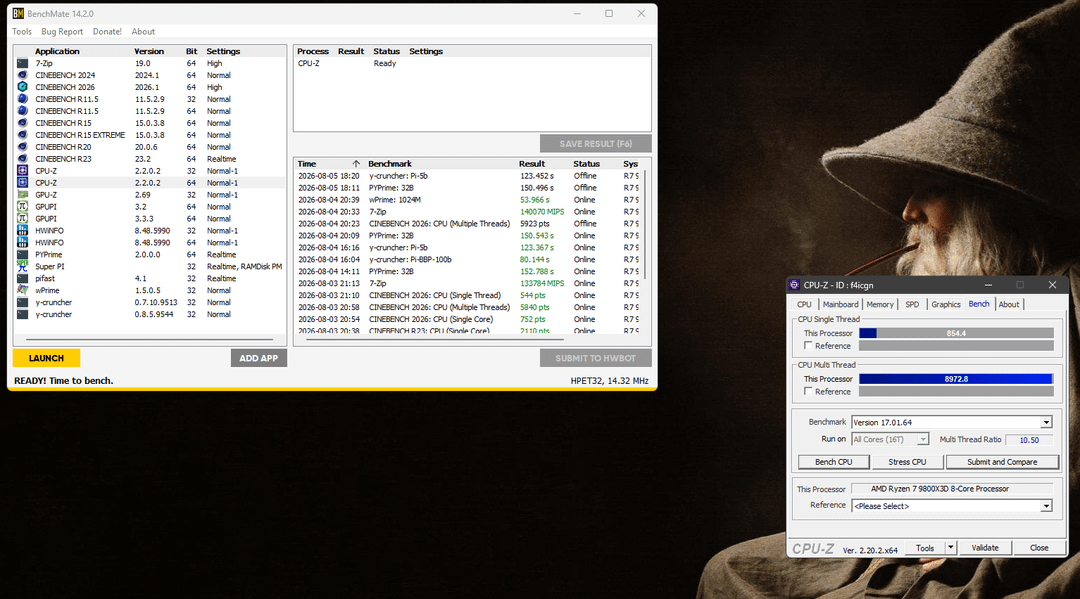This screenshot has width=1080, height=599.
Task: Click the application list horizontal scrollbar
Action: pos(149,339)
